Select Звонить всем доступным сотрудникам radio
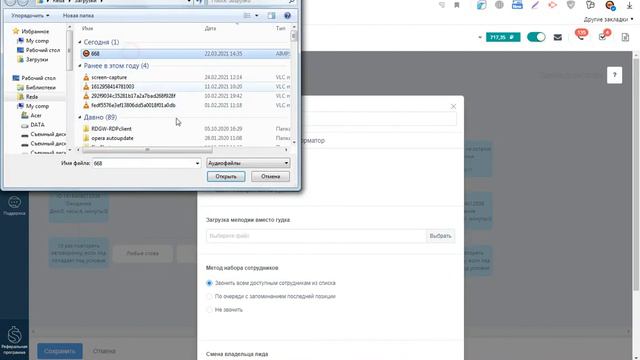The width and height of the screenshot is (640, 360). click(x=209, y=283)
